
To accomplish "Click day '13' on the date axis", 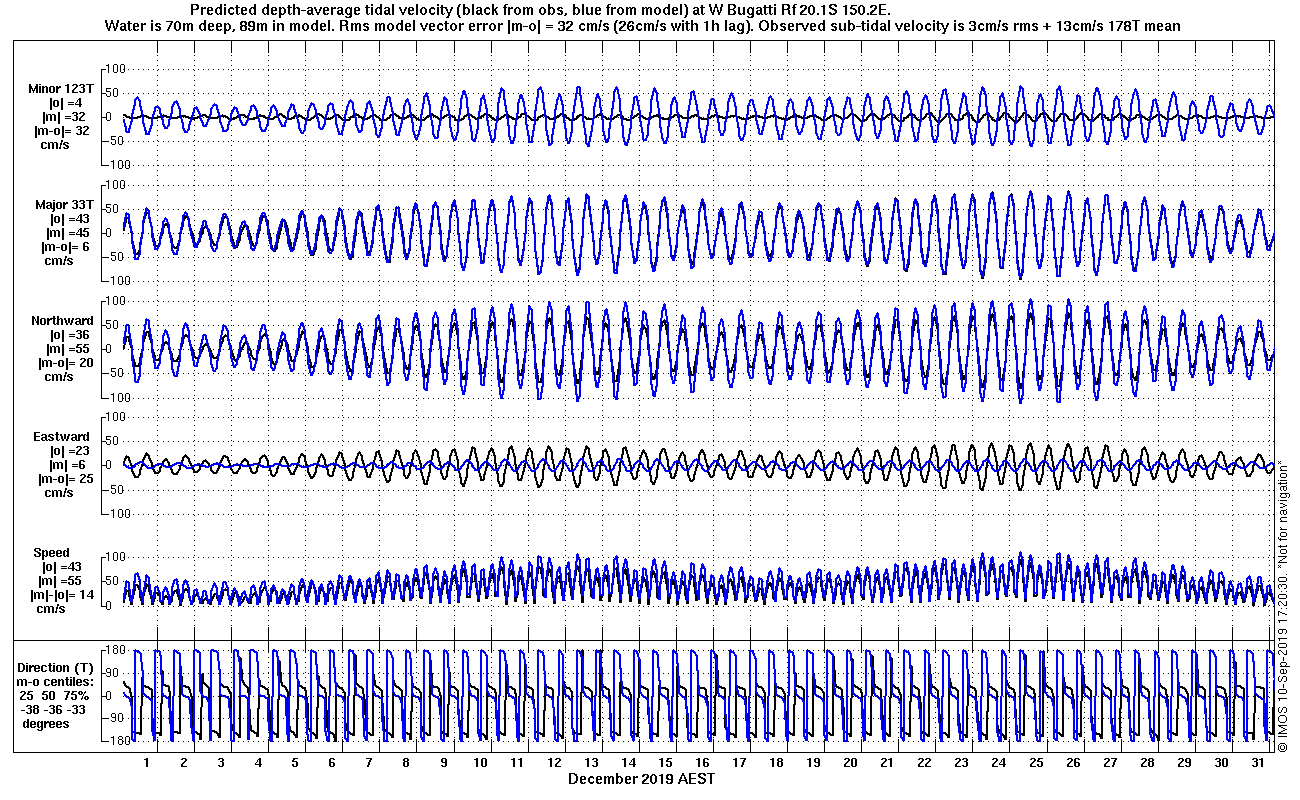I will click(x=591, y=762).
